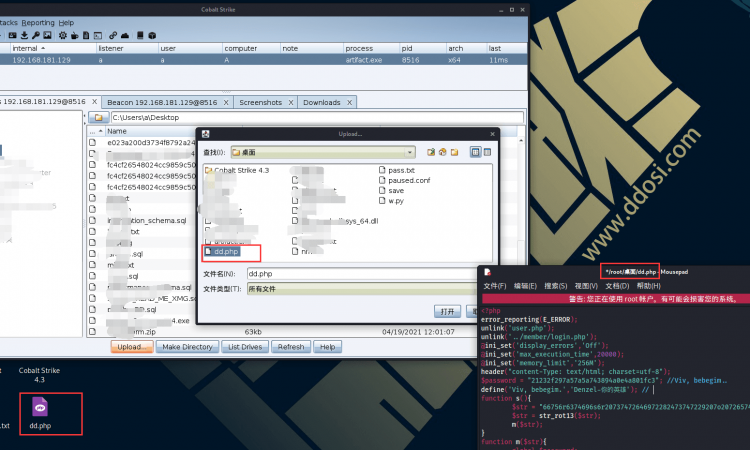The height and width of the screenshot is (450, 750).
Task: Click the Cobalt Strike 4.3 desktop shortcut
Action: 39,375
